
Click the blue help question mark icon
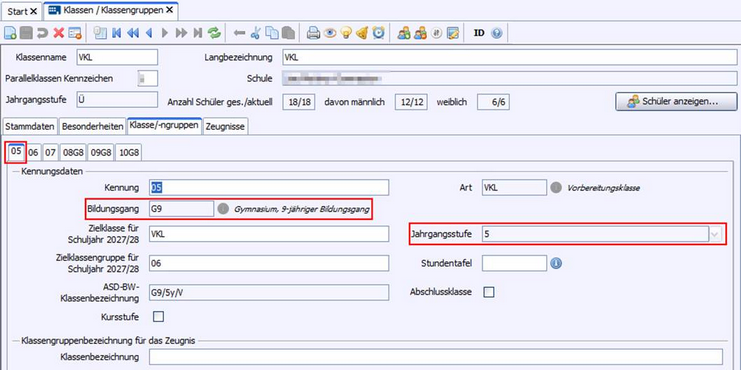click(496, 33)
